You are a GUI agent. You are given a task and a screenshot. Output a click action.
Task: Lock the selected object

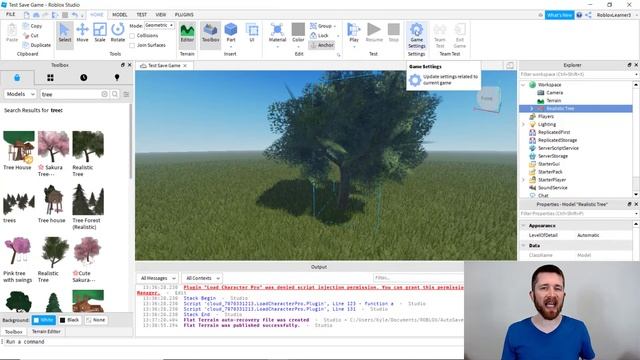tap(320, 36)
